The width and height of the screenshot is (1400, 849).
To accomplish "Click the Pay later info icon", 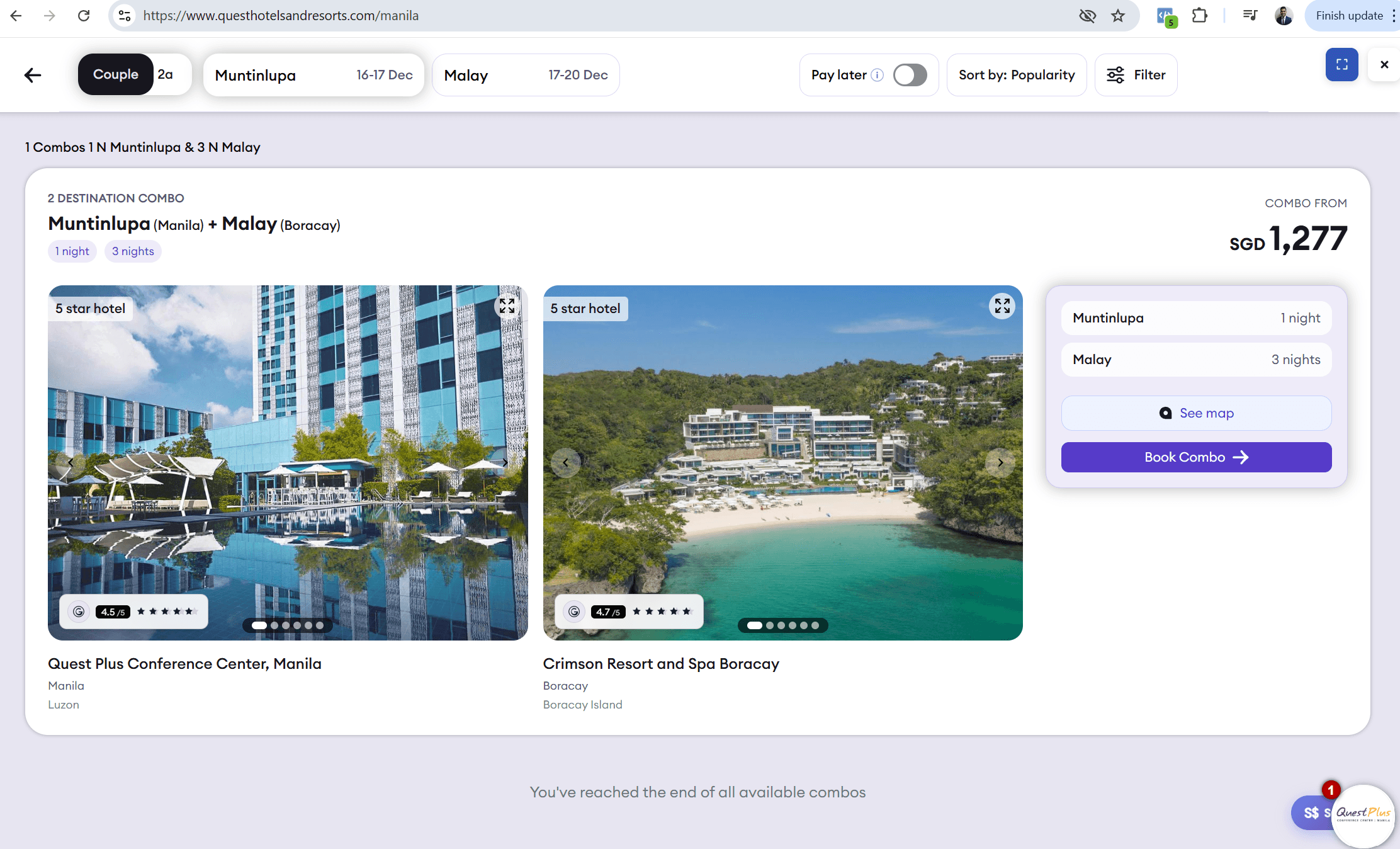I will (878, 75).
